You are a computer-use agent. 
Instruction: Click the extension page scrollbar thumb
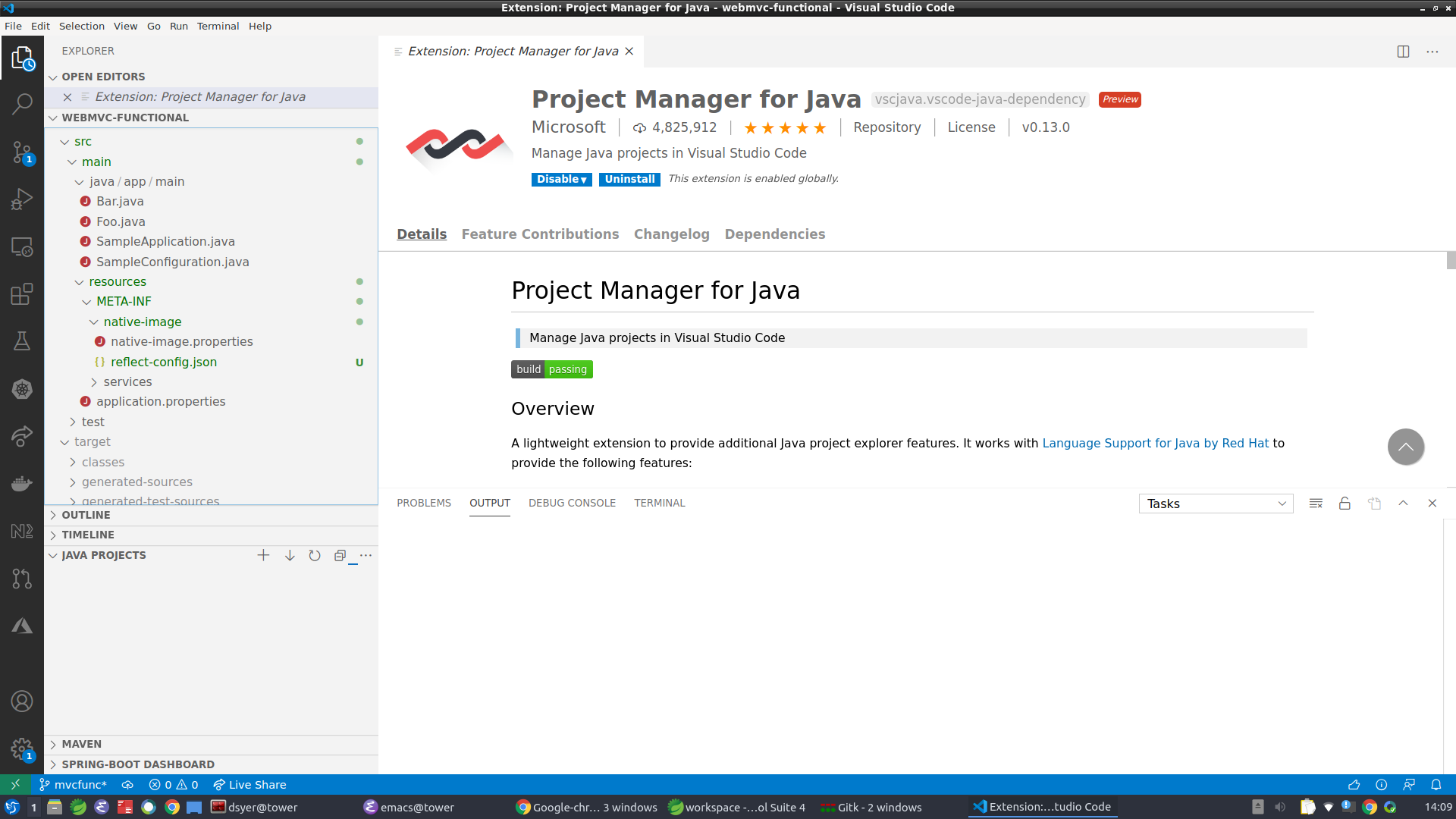click(x=1451, y=260)
